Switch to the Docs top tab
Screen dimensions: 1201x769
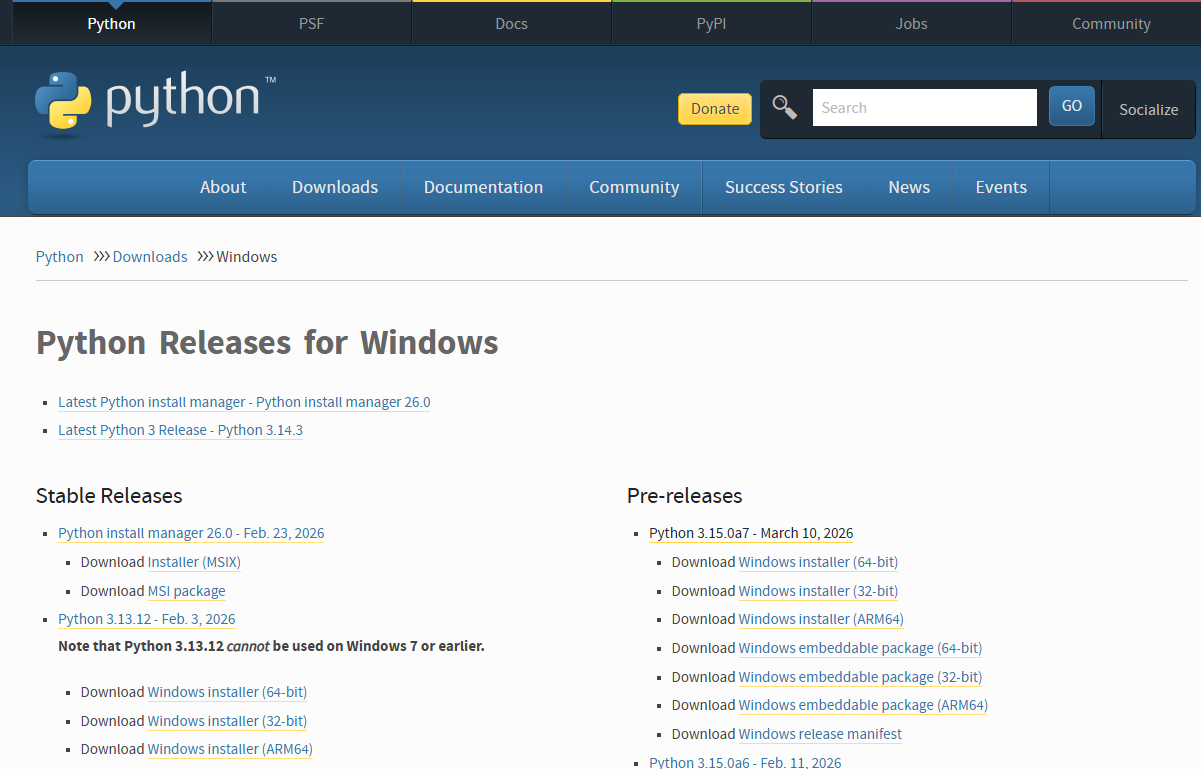coord(512,23)
